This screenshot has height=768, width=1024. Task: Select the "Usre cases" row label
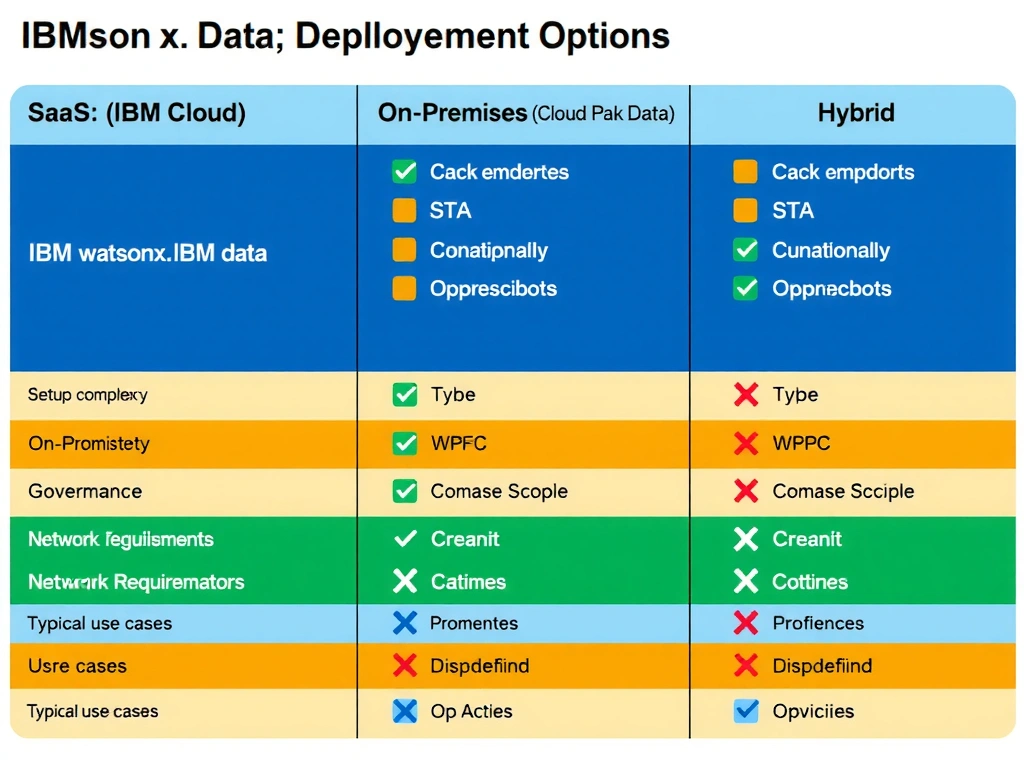[x=77, y=666]
